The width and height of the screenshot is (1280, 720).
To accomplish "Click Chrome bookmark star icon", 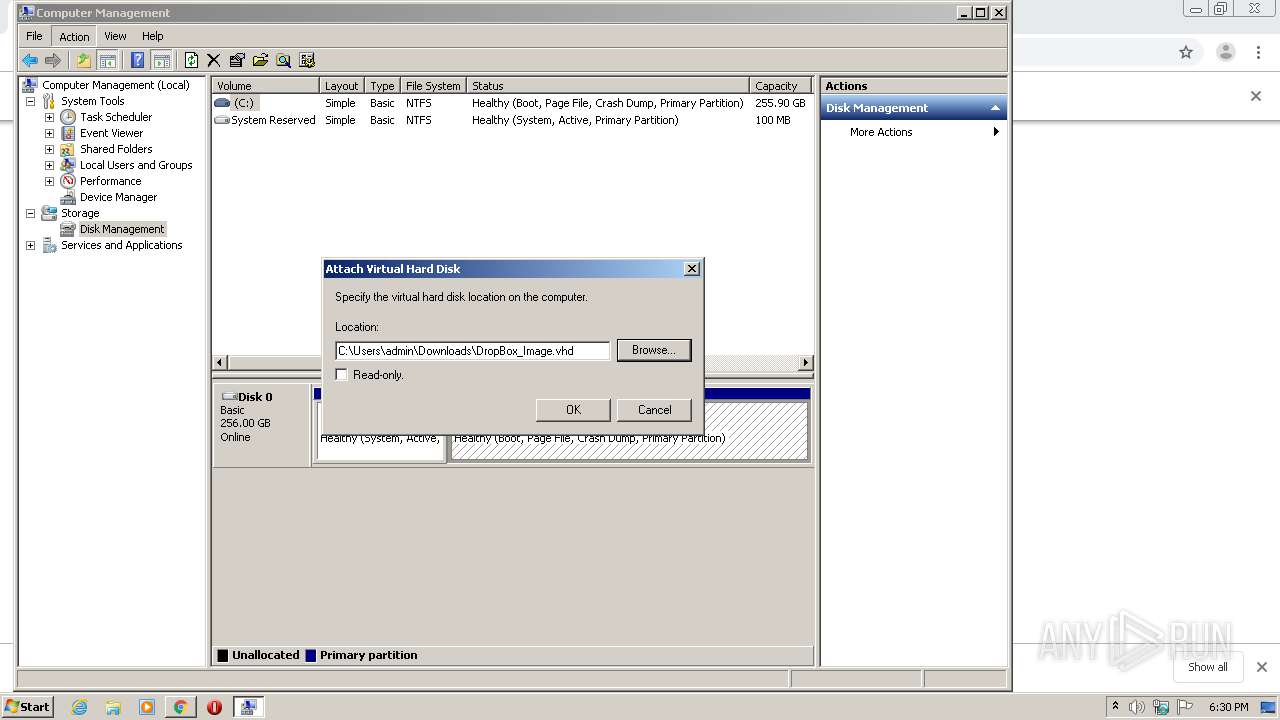I will [1186, 52].
